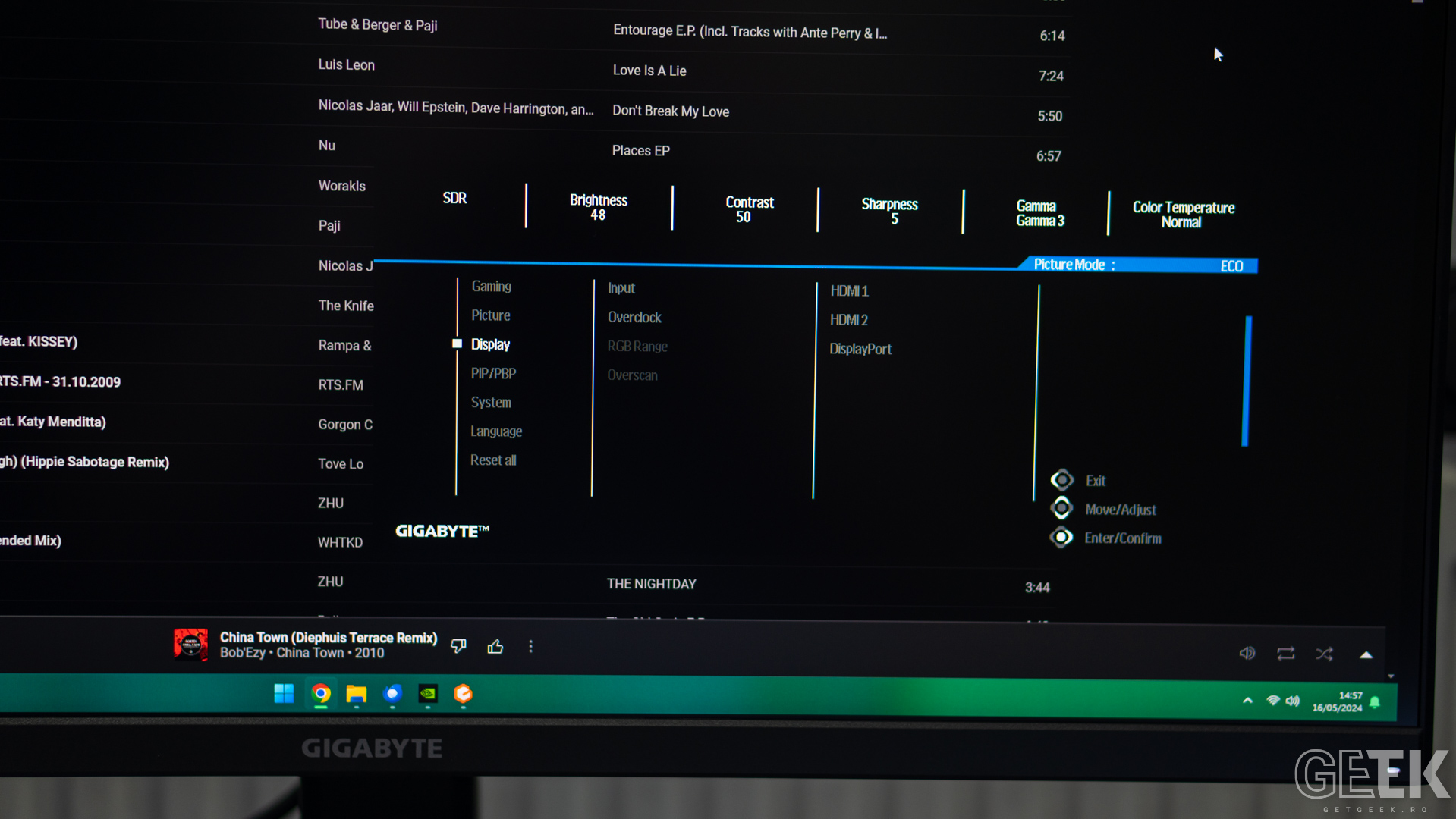Screen dimensions: 1456x819
Task: Select the RGB Range submenu option
Action: pyautogui.click(x=637, y=347)
